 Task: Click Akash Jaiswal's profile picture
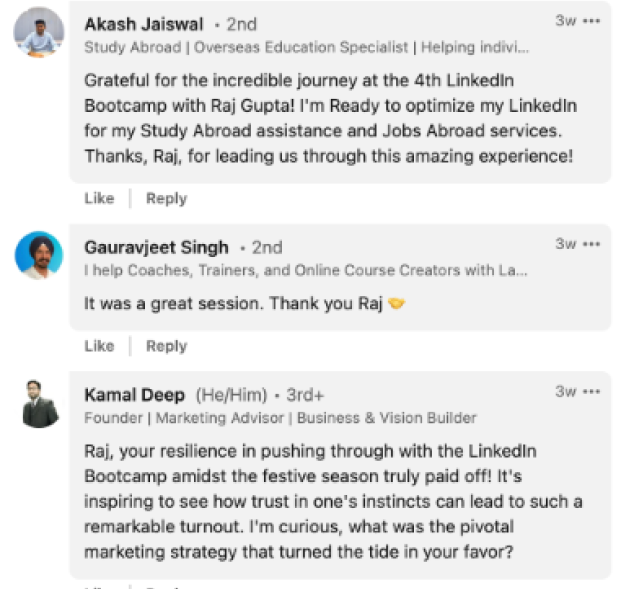39,32
